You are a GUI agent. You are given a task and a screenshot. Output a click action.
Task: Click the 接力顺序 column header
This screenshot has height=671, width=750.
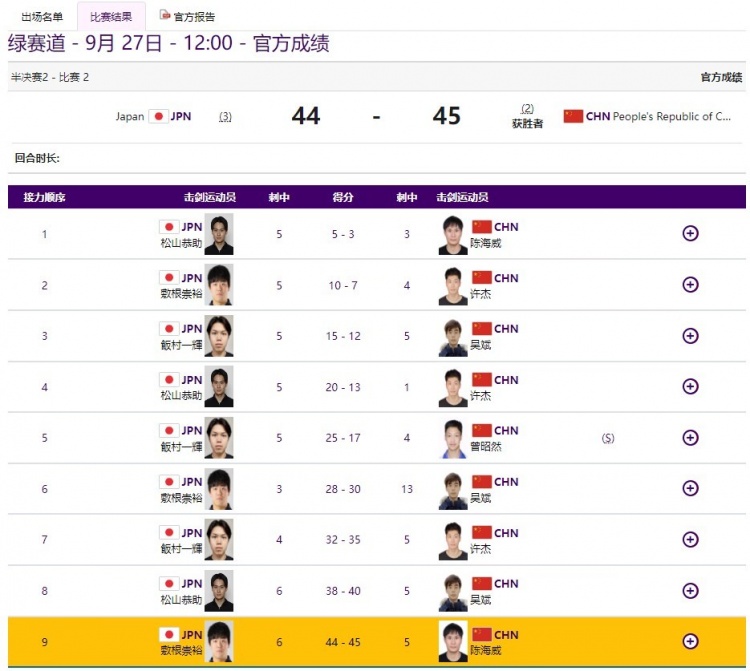[x=44, y=197]
